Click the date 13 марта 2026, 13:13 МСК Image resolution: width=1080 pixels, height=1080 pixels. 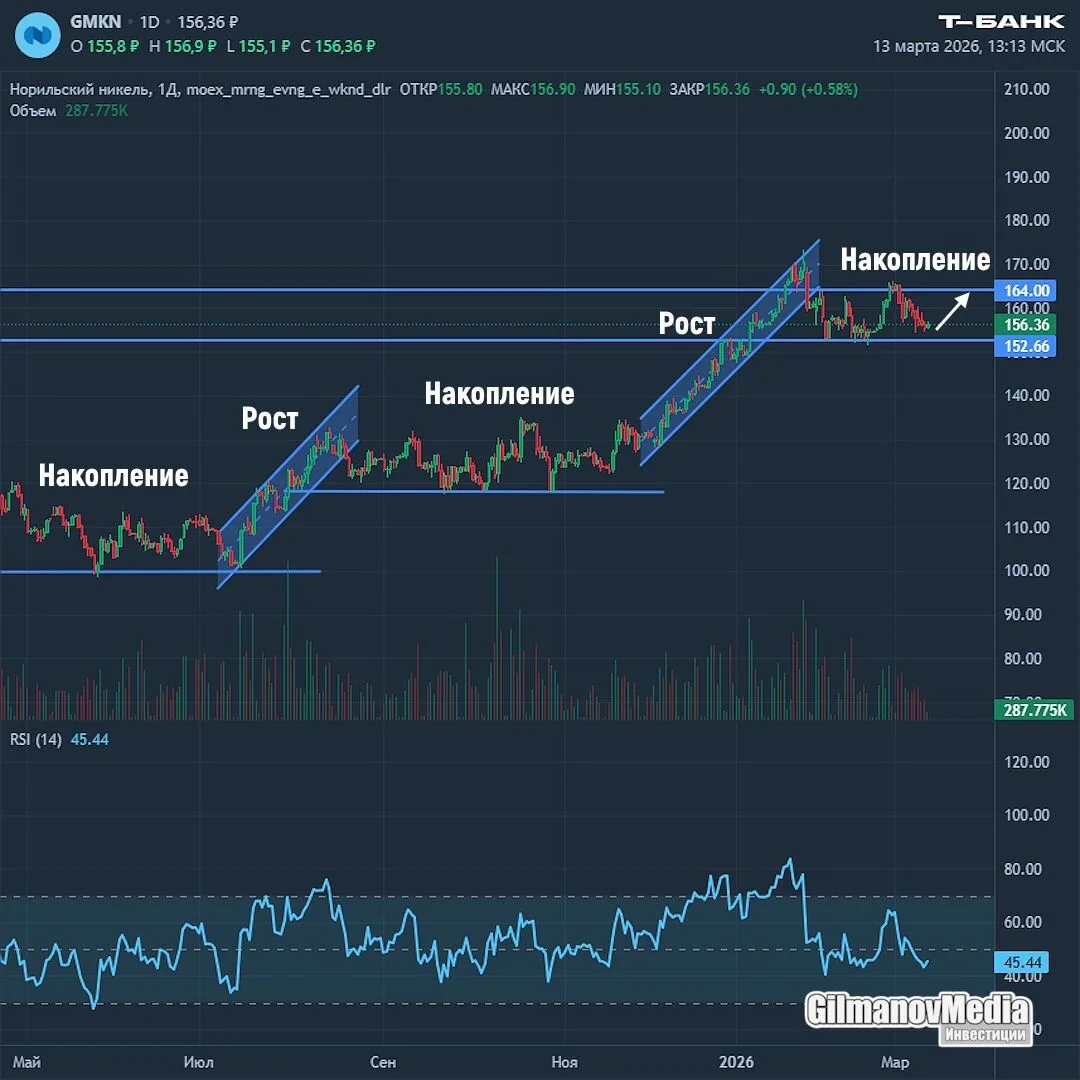click(x=969, y=46)
